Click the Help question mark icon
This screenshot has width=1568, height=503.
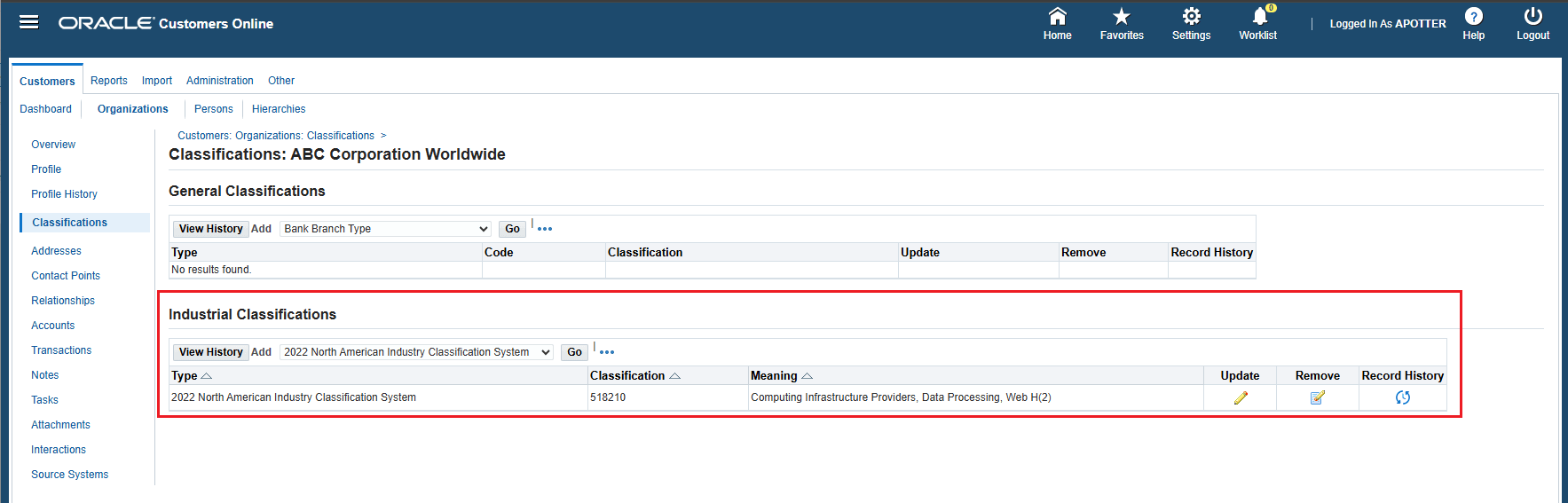click(x=1473, y=17)
